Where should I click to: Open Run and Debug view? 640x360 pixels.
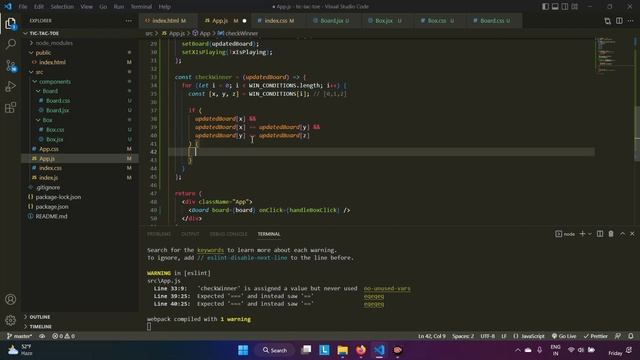click(x=11, y=87)
